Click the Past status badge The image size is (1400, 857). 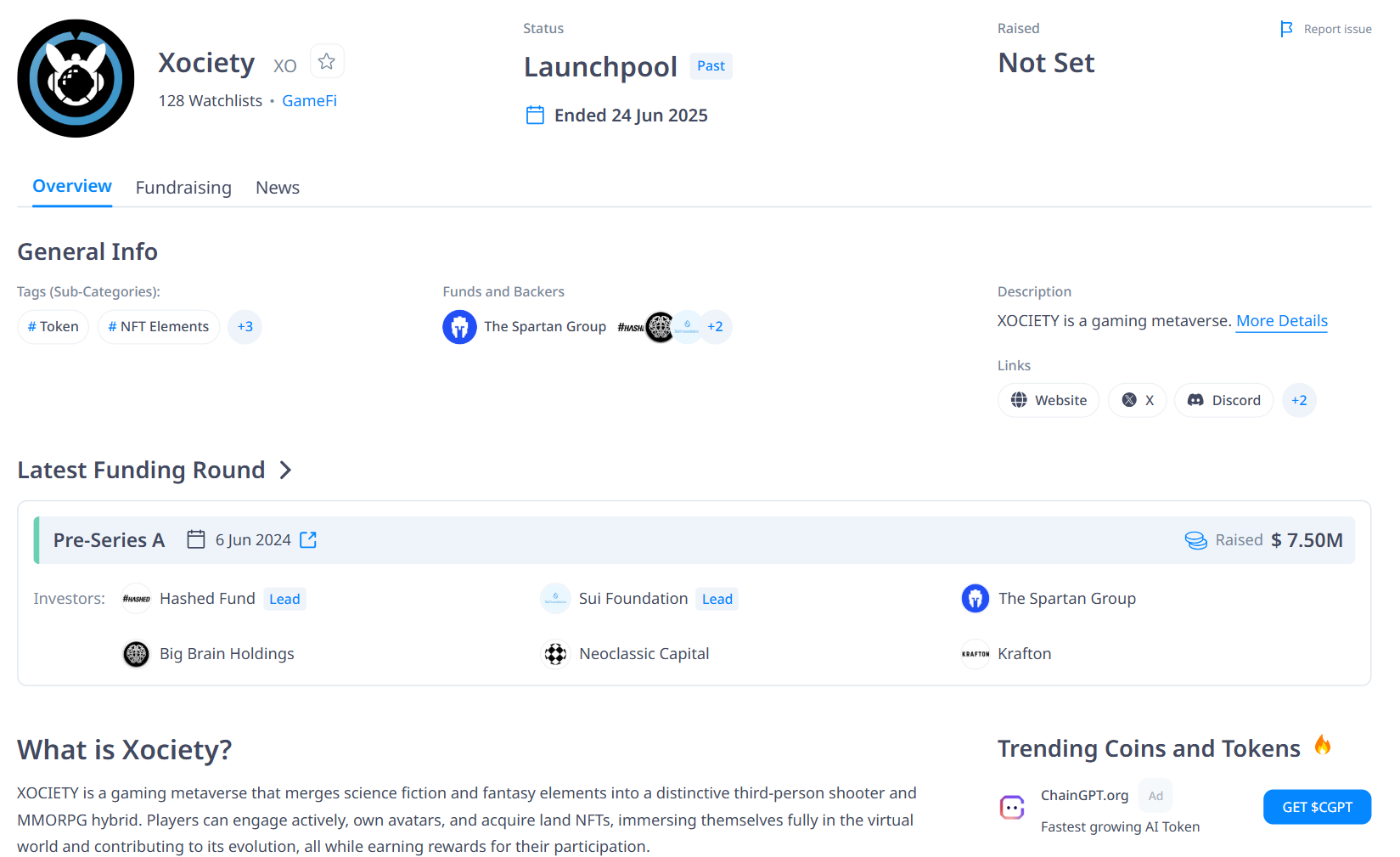point(711,65)
